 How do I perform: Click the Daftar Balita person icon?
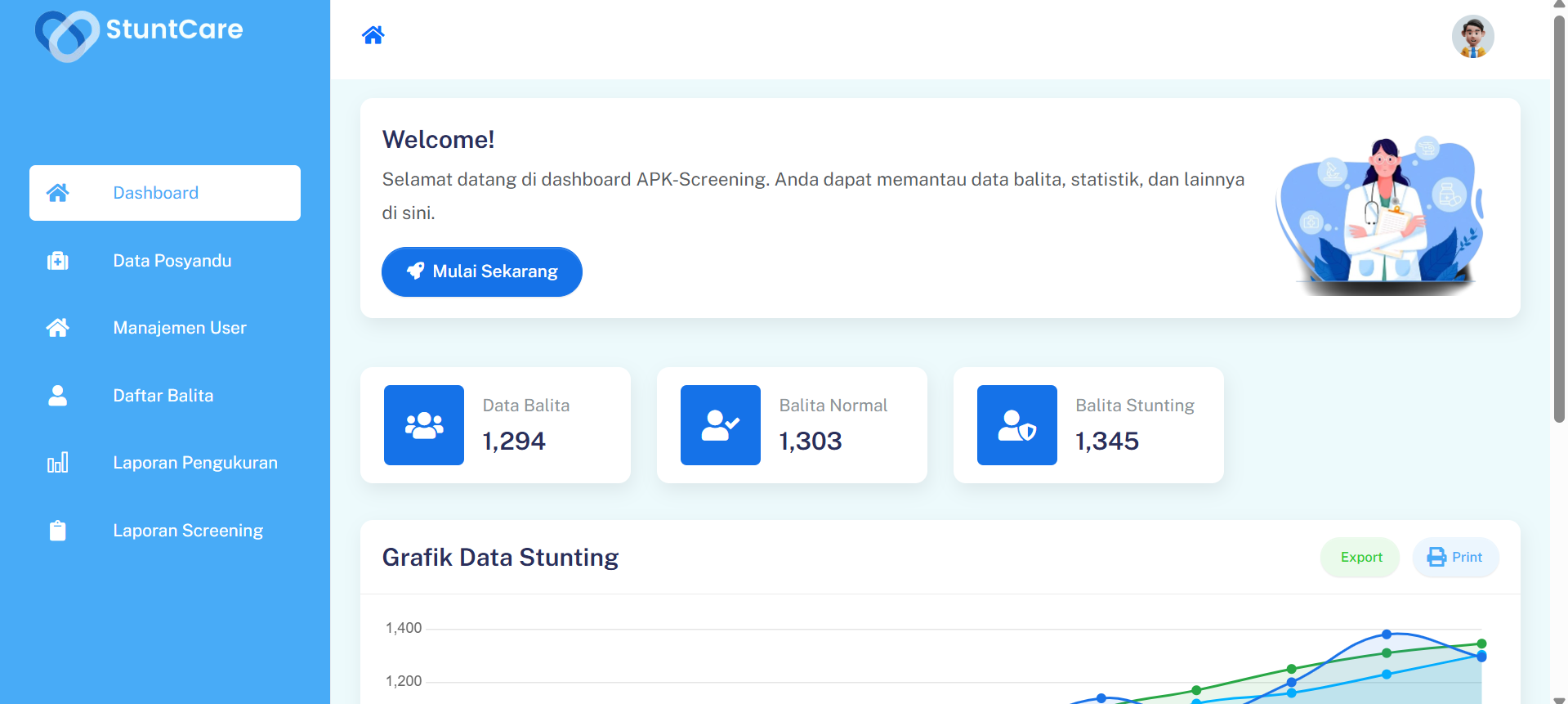(57, 396)
